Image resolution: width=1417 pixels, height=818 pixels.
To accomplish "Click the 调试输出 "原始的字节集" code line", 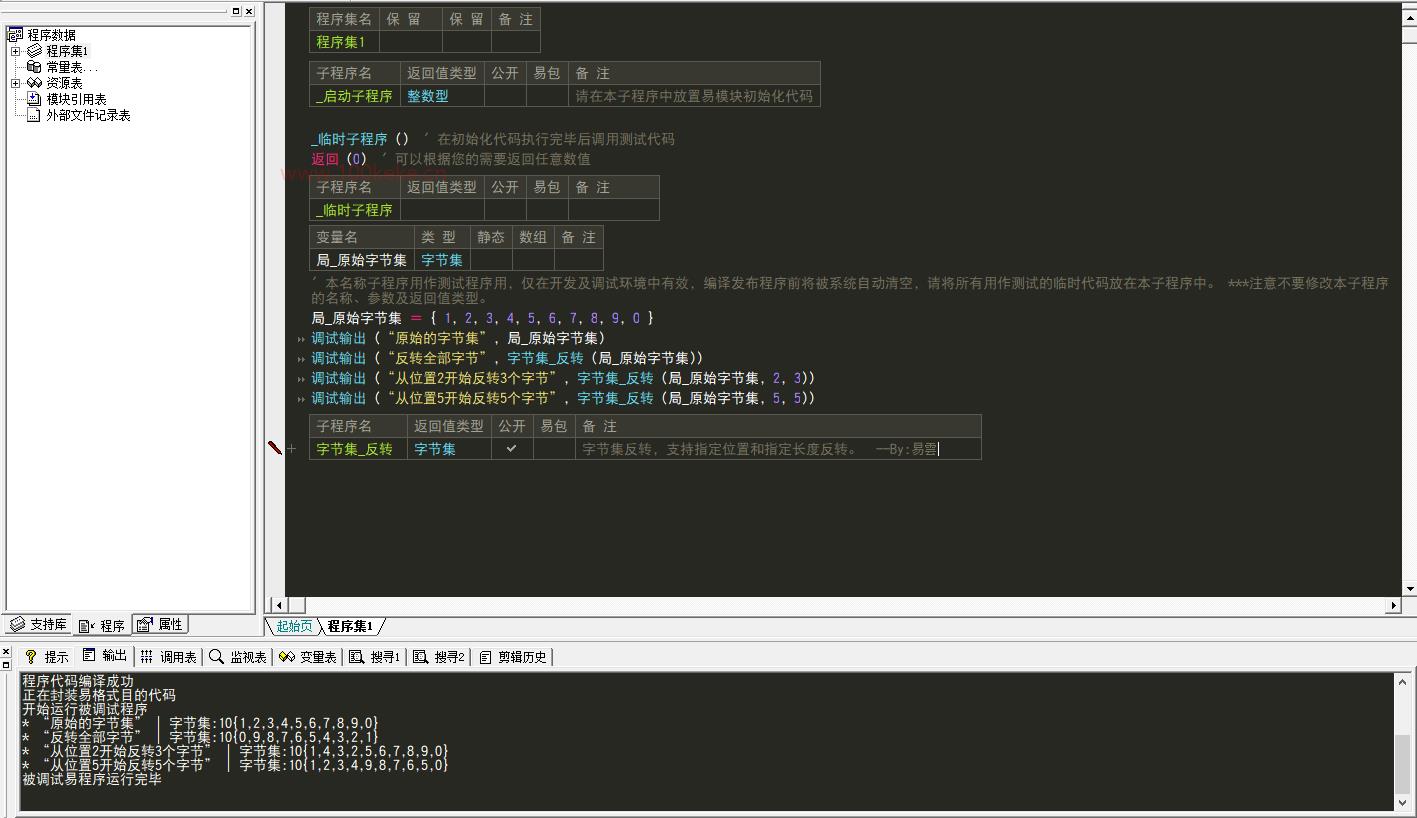I will coord(458,338).
